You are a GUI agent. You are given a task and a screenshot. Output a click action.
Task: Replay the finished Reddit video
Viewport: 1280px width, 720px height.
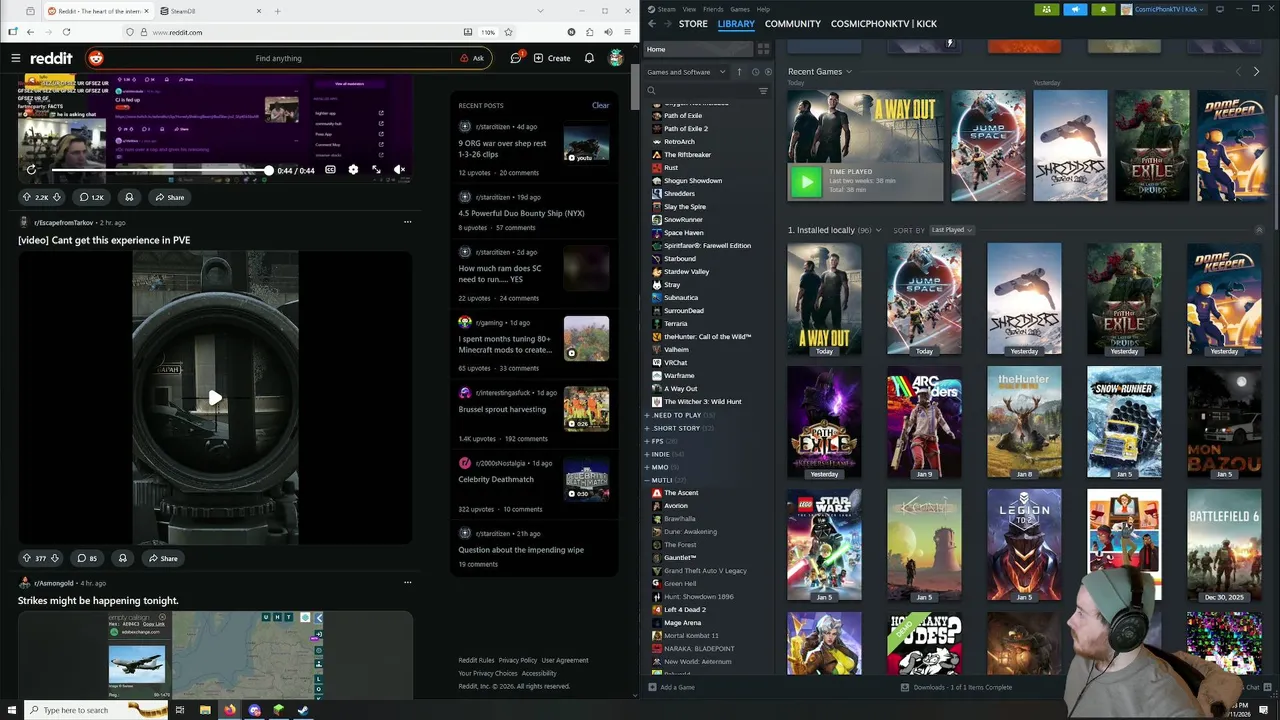point(31,170)
